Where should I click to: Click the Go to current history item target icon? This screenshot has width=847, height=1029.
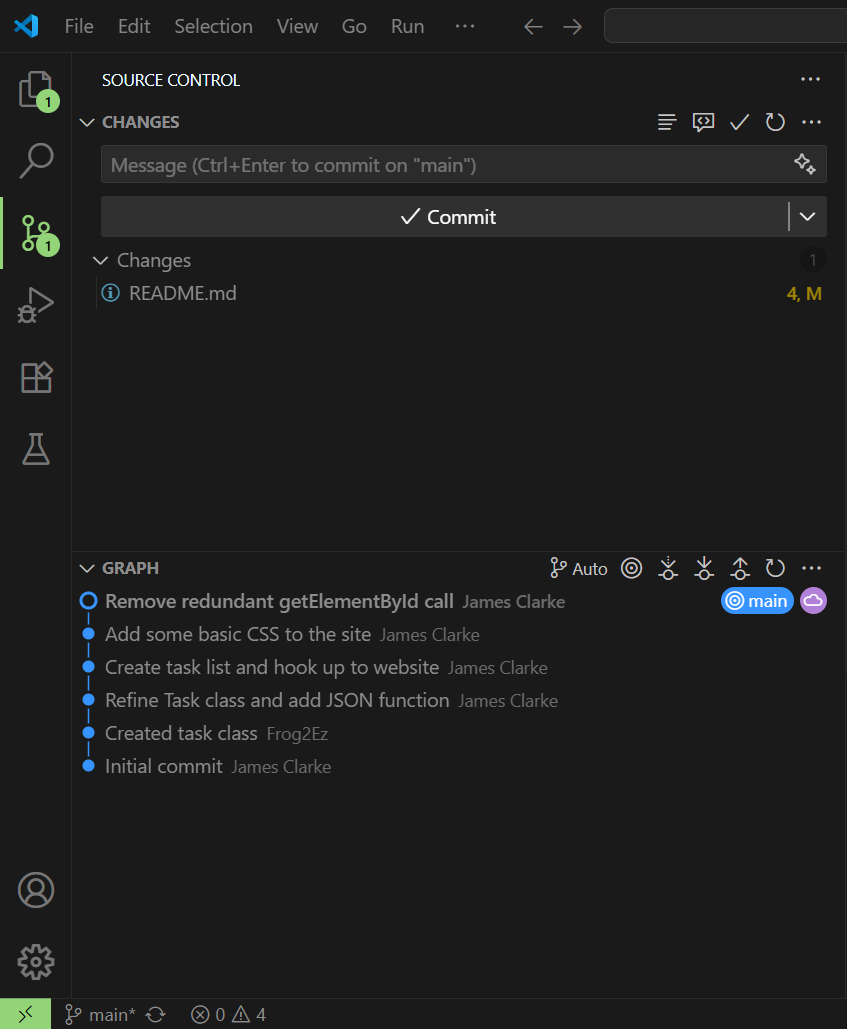[631, 568]
